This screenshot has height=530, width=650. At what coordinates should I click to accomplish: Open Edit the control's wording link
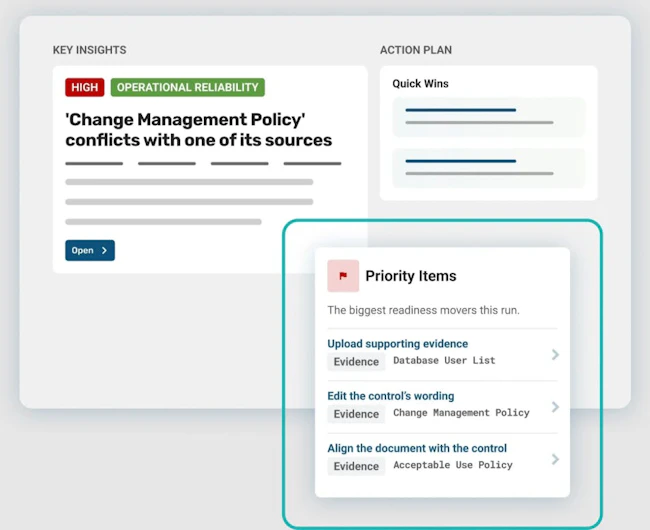390,396
